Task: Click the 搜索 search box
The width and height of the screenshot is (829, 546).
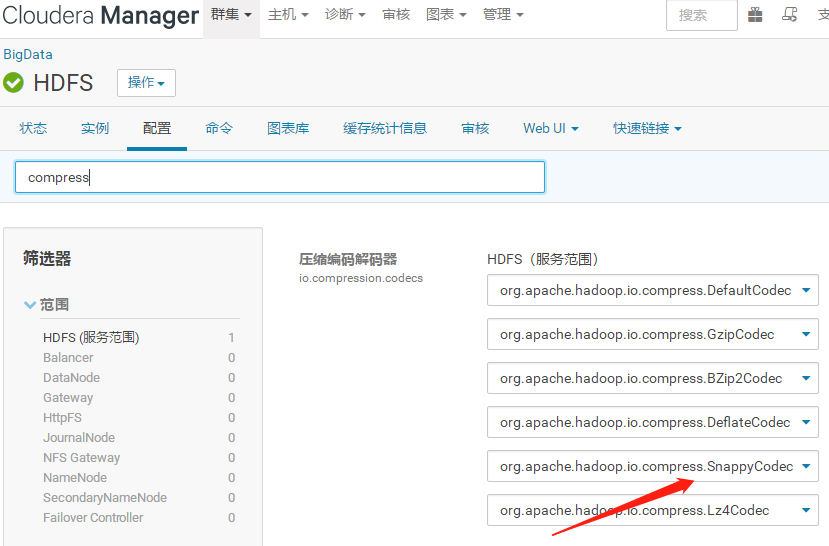Action: (702, 15)
